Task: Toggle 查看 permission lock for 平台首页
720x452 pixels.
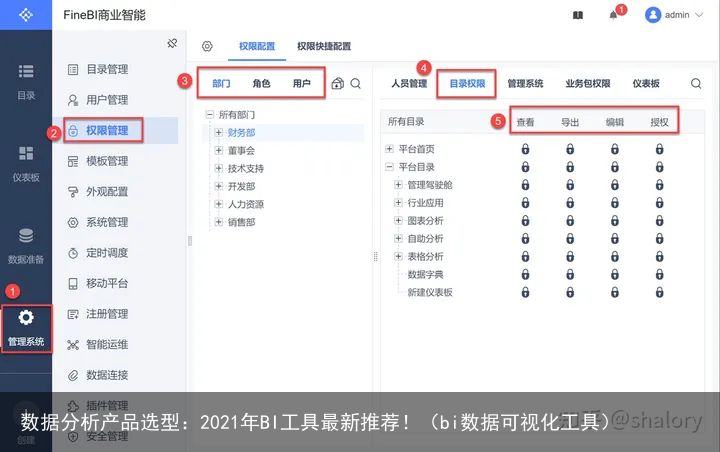Action: pyautogui.click(x=525, y=149)
